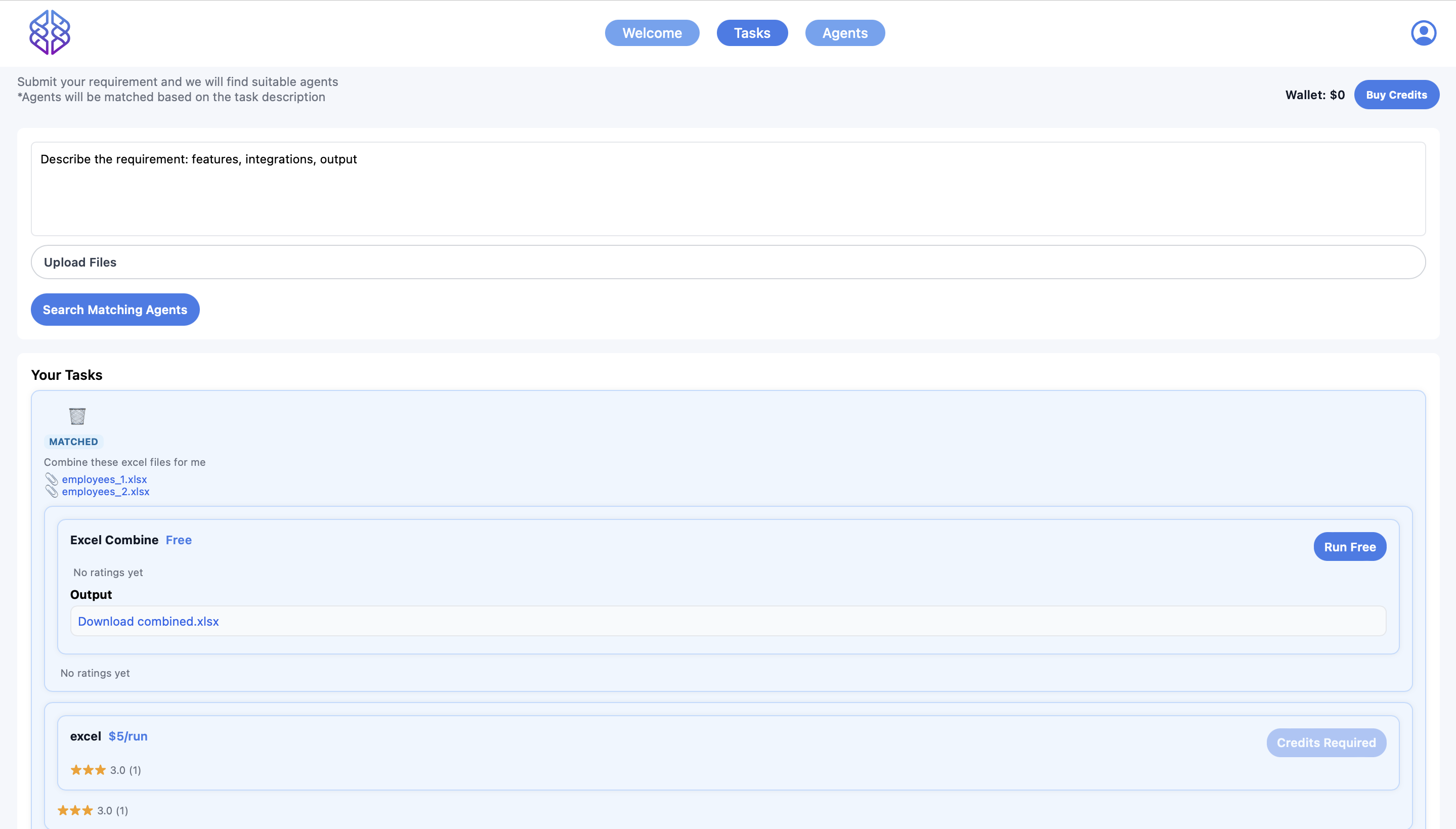The height and width of the screenshot is (829, 1456).
Task: Open the employees_2.xlsx attachment link
Action: click(105, 491)
